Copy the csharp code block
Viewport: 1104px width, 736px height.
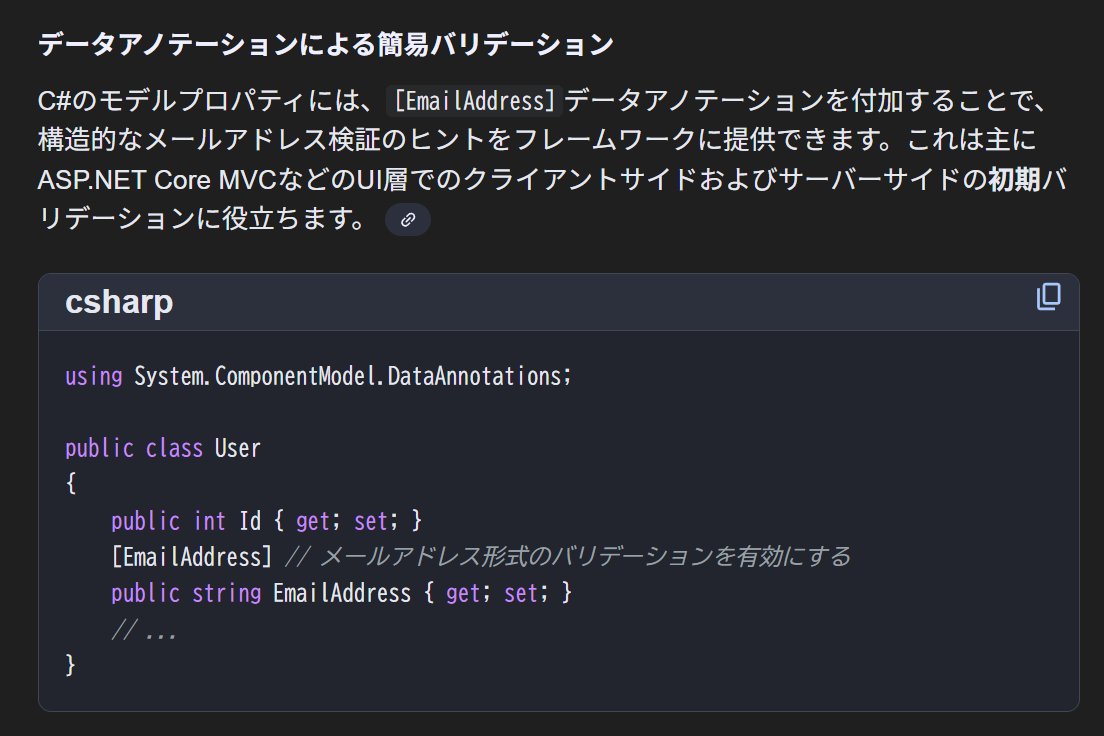(1048, 297)
